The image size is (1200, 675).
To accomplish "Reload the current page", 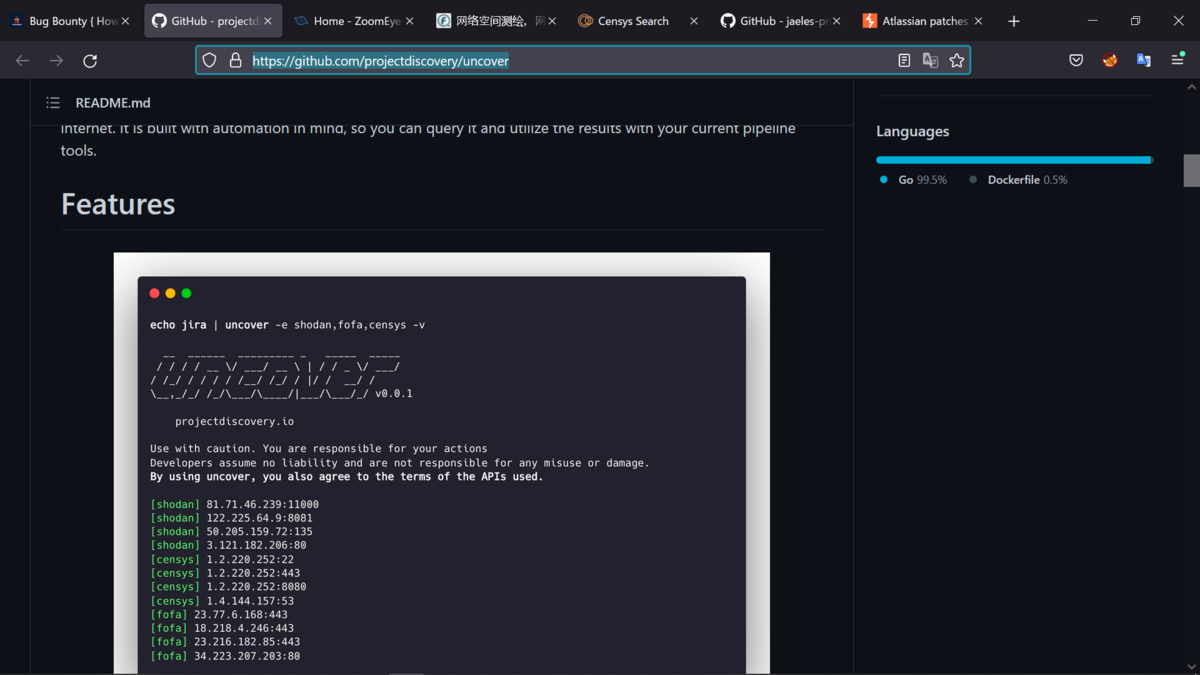I will (90, 61).
